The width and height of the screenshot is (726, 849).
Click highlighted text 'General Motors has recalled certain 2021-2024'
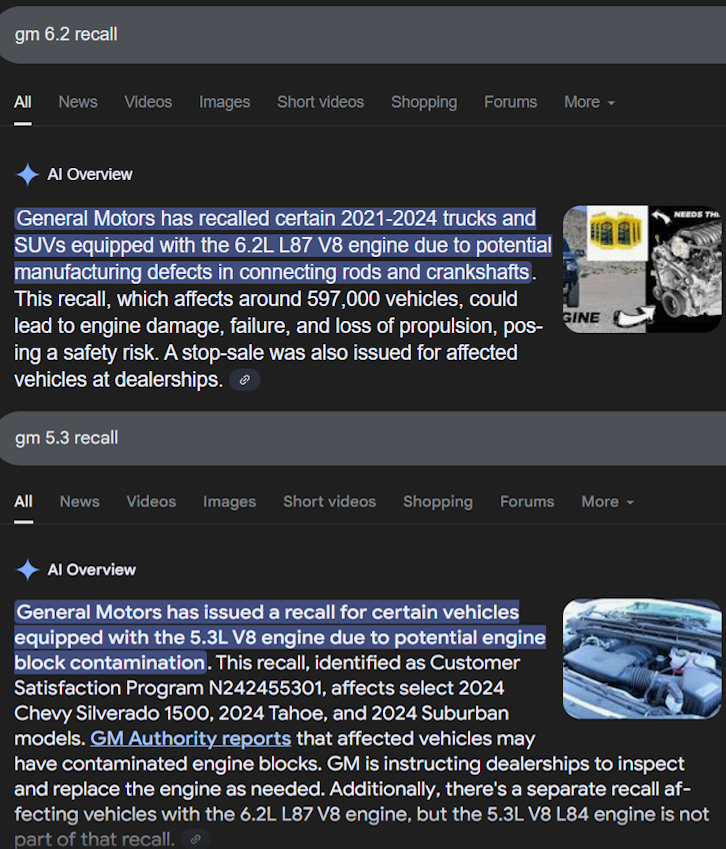226,218
